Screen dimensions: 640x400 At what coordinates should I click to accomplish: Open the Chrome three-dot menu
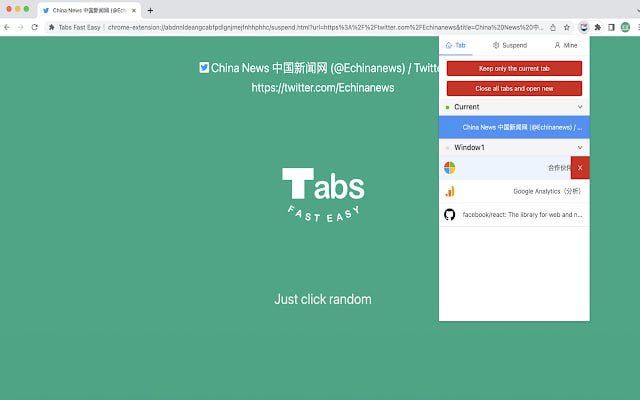click(634, 26)
